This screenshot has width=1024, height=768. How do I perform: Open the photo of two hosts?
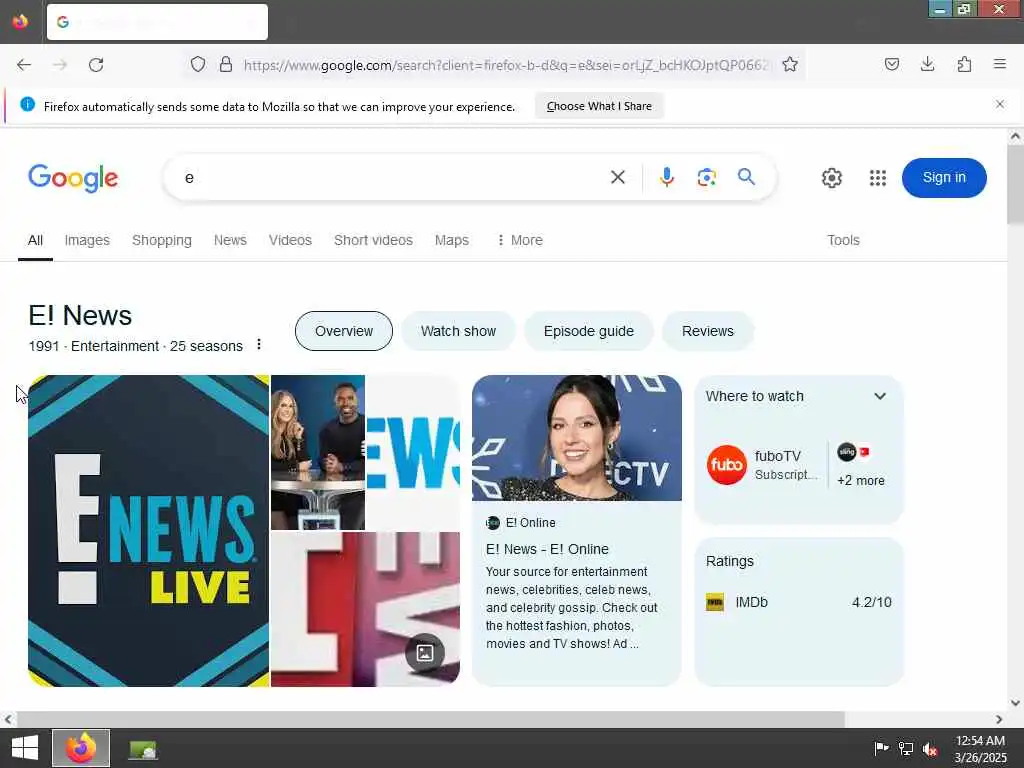pos(318,452)
